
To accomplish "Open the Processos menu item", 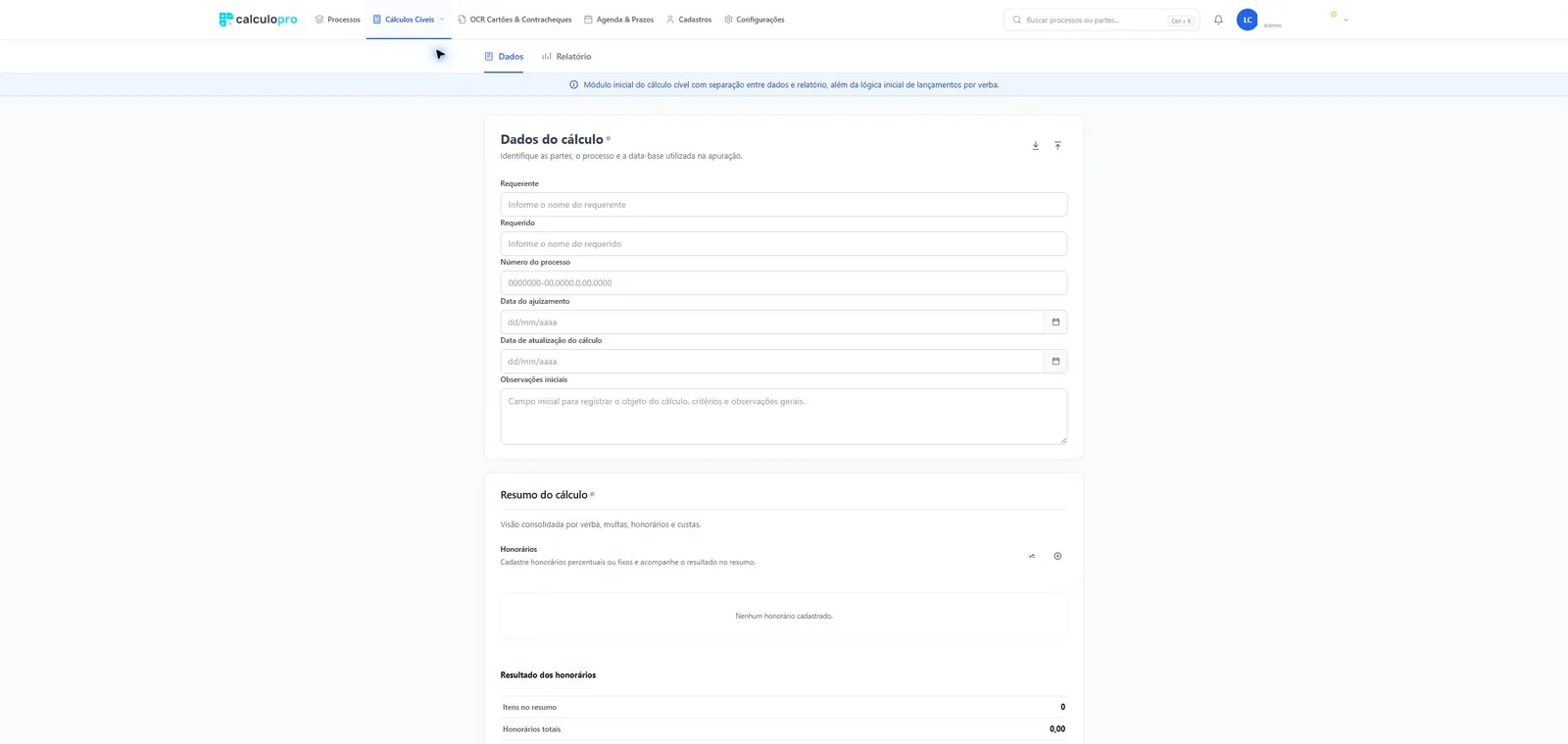I will pyautogui.click(x=337, y=20).
